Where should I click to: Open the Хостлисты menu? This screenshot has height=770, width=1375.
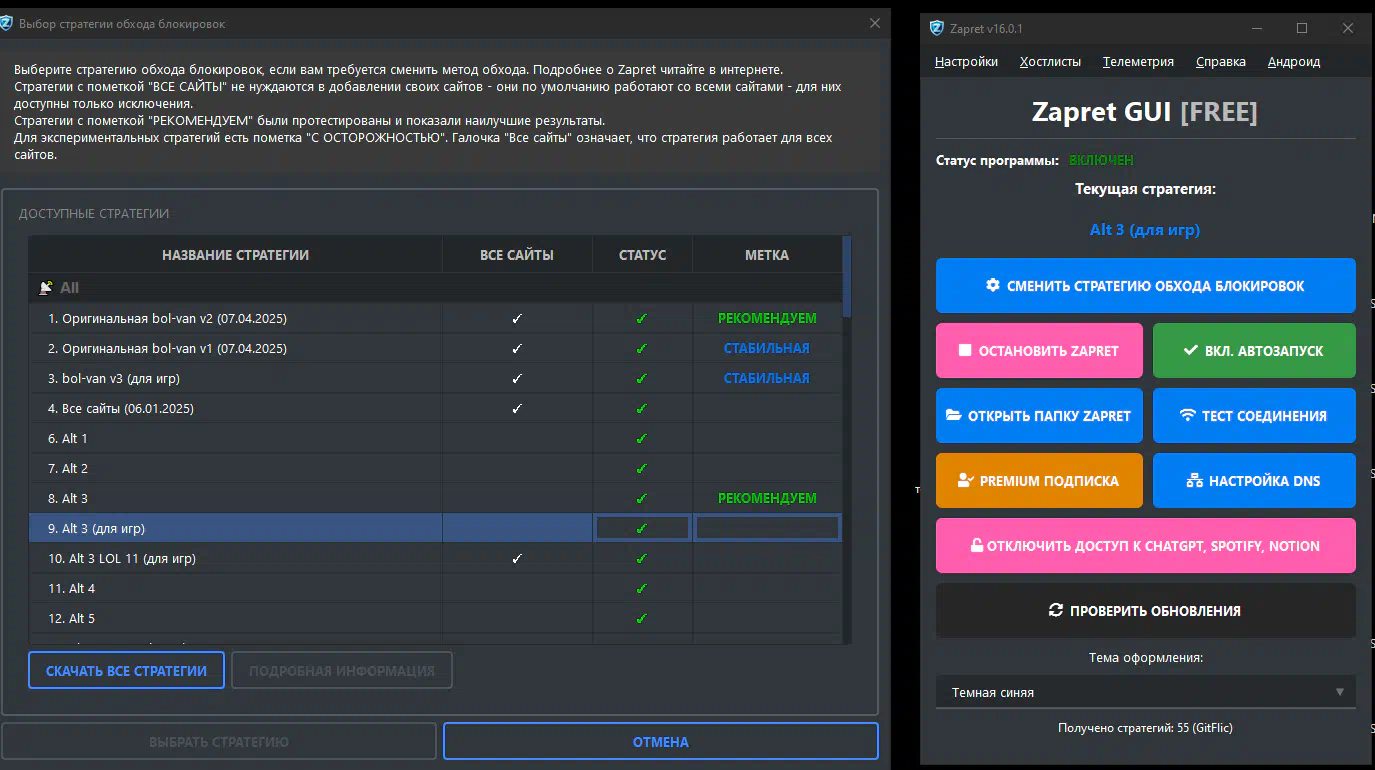click(1050, 61)
